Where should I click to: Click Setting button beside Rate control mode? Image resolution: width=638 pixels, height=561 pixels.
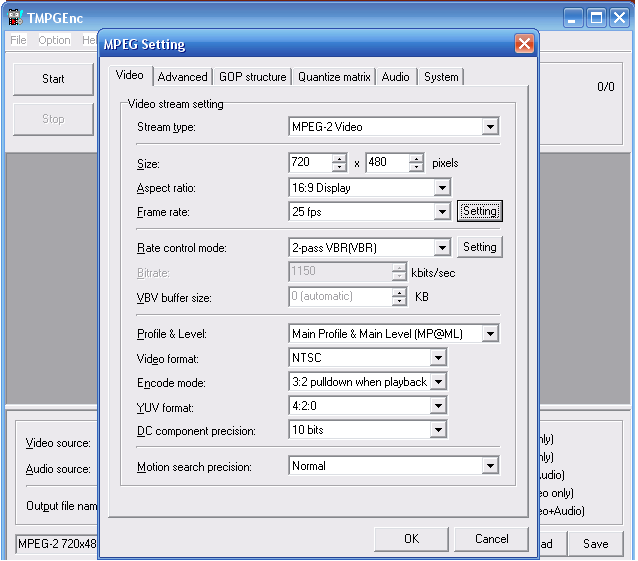[480, 247]
